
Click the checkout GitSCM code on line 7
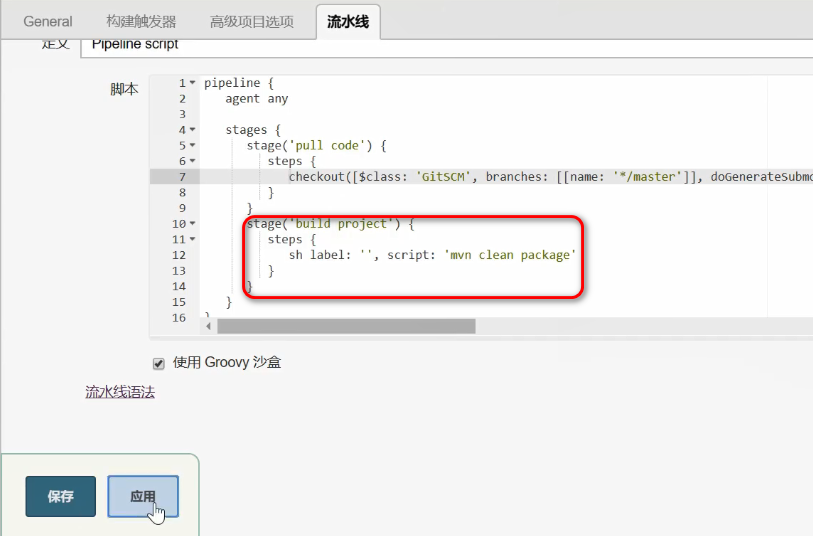[x=551, y=177]
